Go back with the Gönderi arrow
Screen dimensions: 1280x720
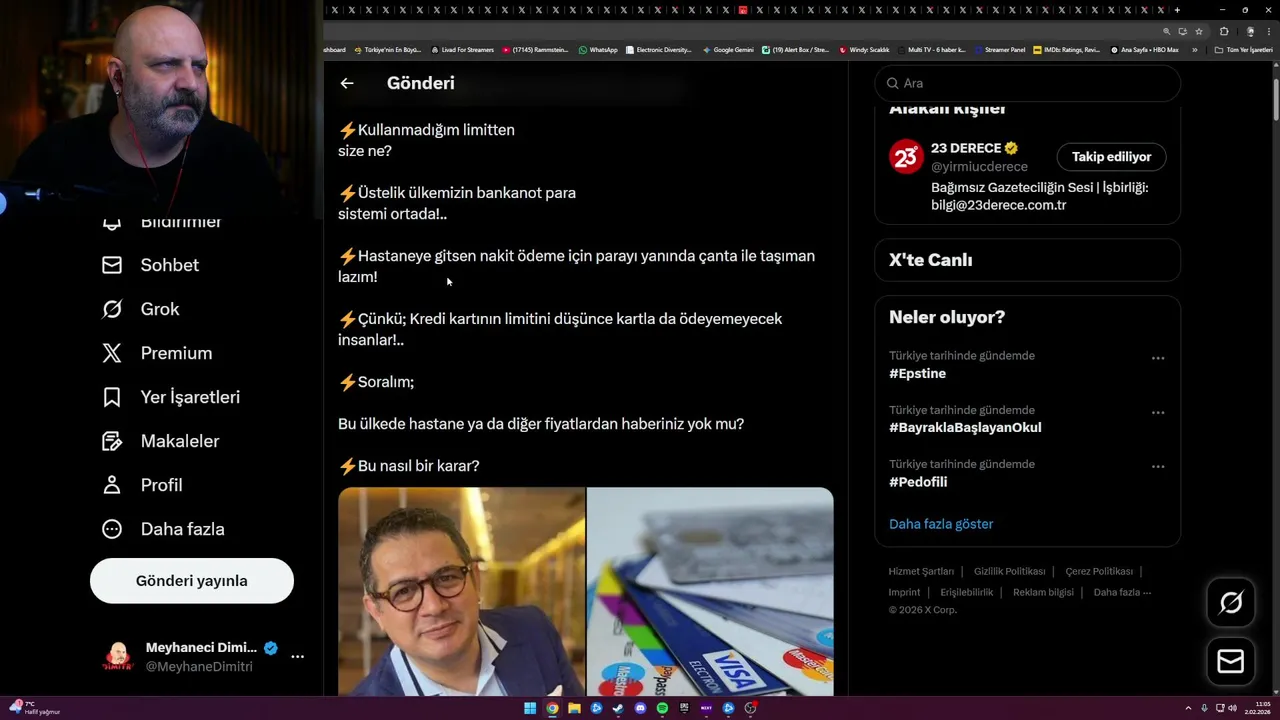[x=347, y=83]
